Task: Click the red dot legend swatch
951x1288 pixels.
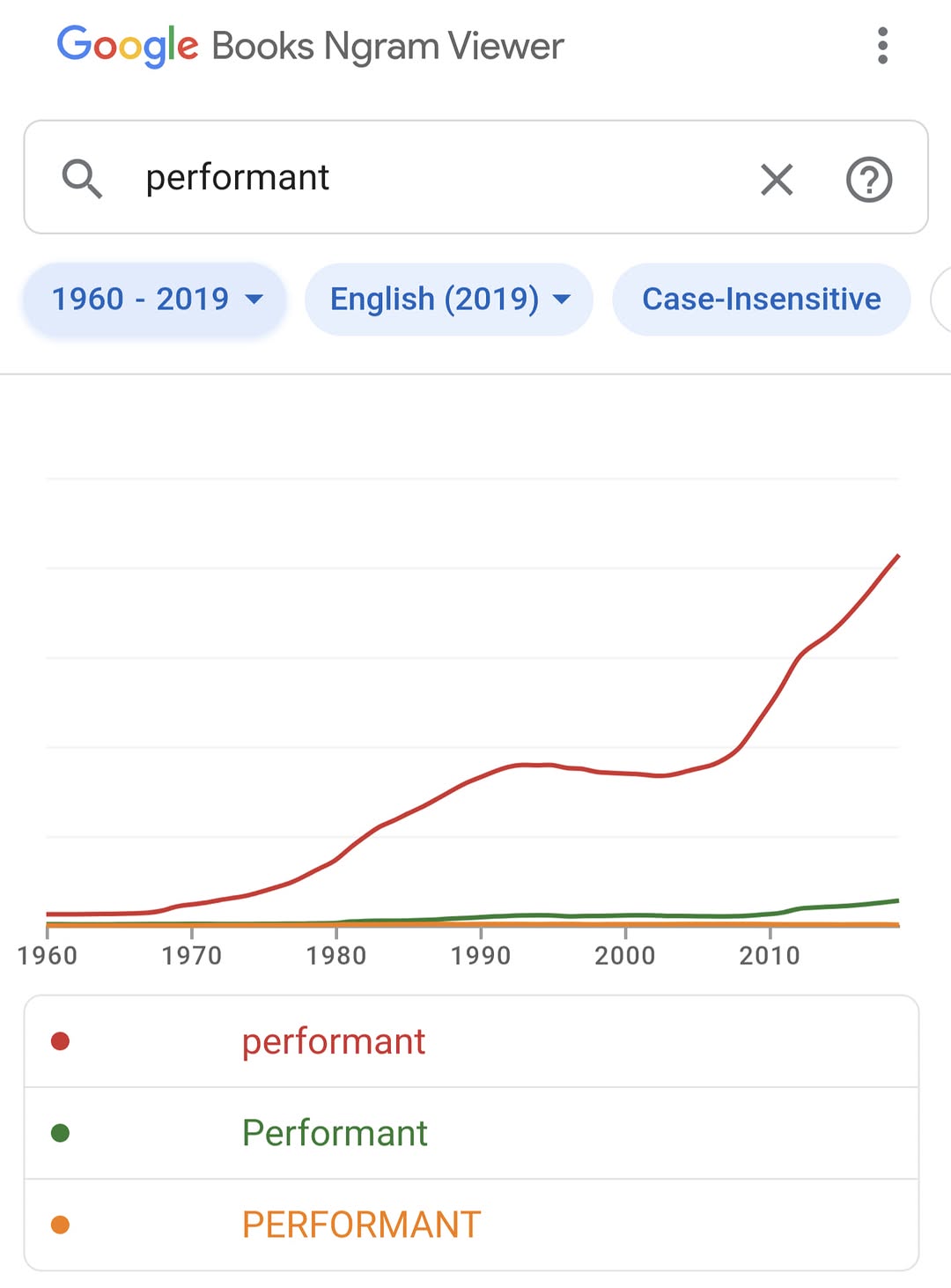Action: point(61,1041)
